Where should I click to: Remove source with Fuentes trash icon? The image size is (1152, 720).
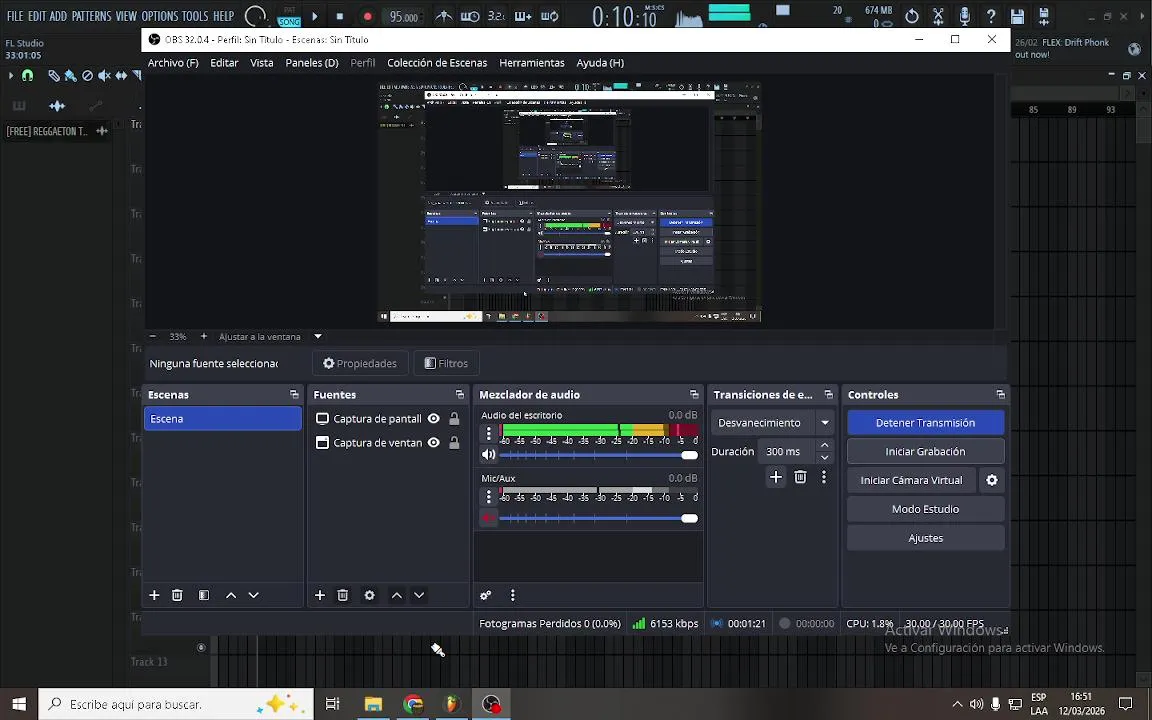coord(342,595)
